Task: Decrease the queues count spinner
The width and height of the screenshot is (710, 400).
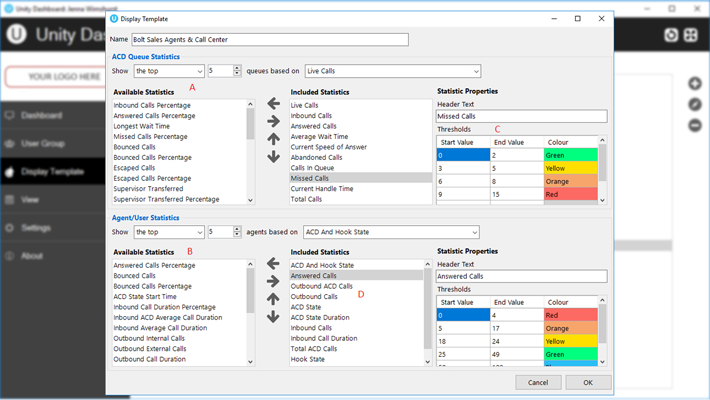Action: click(x=237, y=74)
